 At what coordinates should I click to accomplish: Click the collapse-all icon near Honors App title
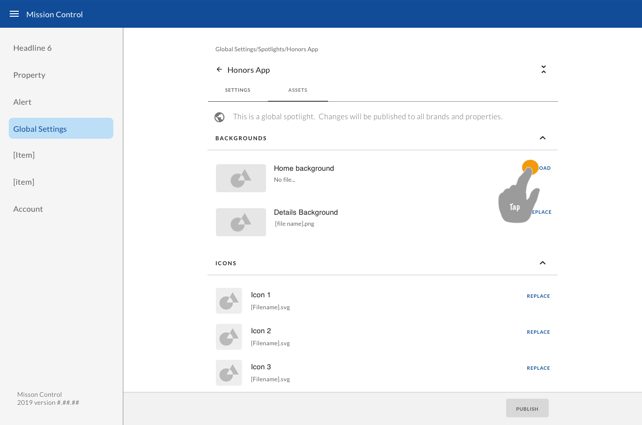[543, 70]
